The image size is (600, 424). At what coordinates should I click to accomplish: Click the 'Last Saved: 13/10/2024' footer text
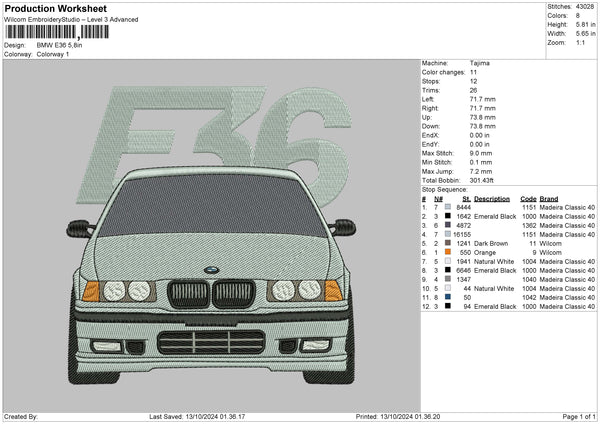197,416
